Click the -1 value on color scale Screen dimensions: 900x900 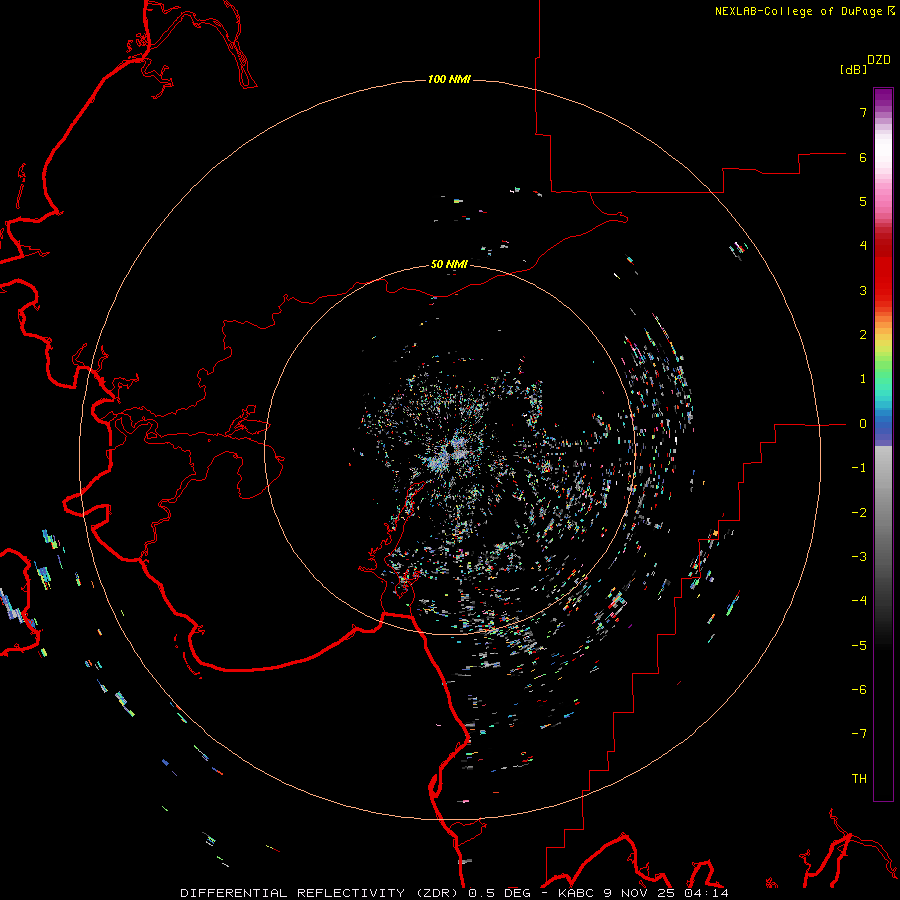(x=859, y=468)
